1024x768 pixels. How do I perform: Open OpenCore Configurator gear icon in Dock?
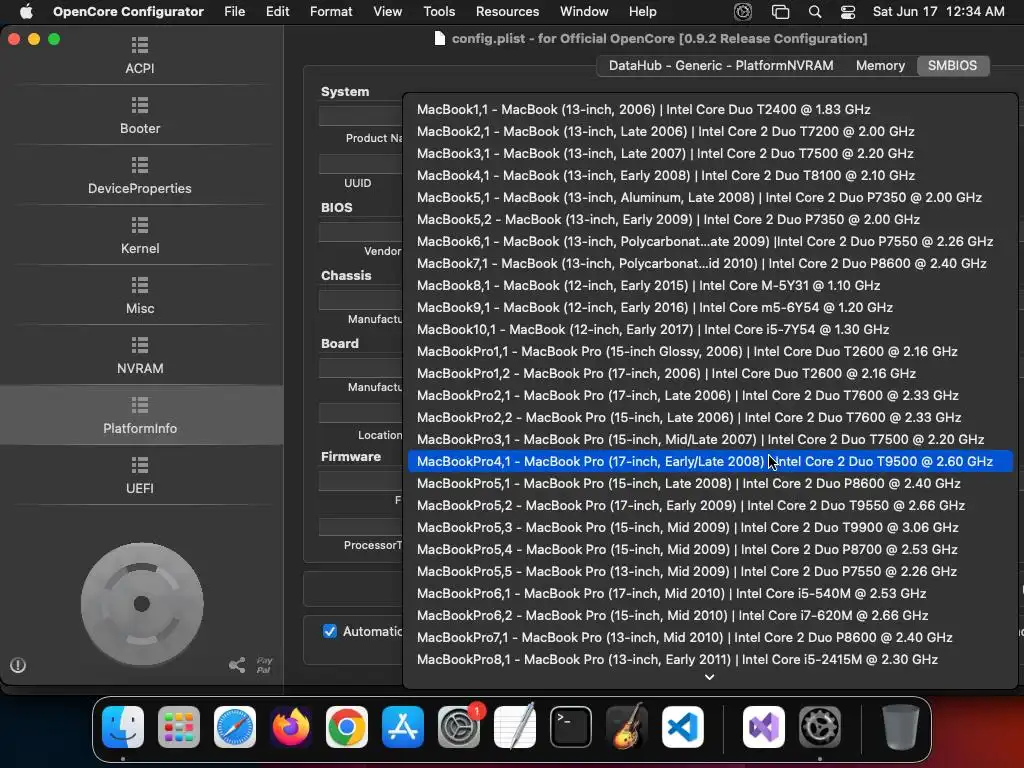click(820, 727)
